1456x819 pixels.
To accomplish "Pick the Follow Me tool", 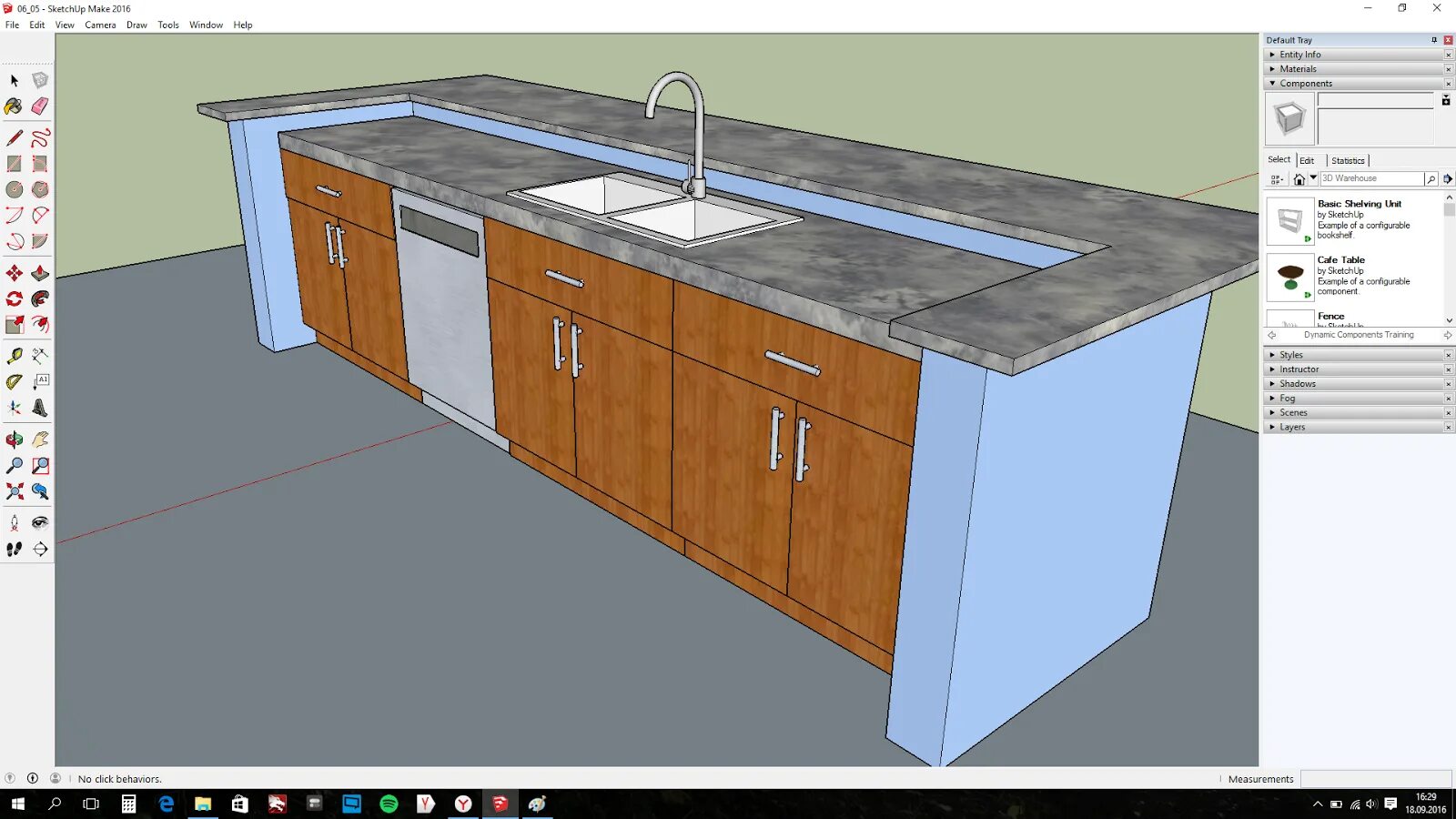I will click(x=40, y=298).
